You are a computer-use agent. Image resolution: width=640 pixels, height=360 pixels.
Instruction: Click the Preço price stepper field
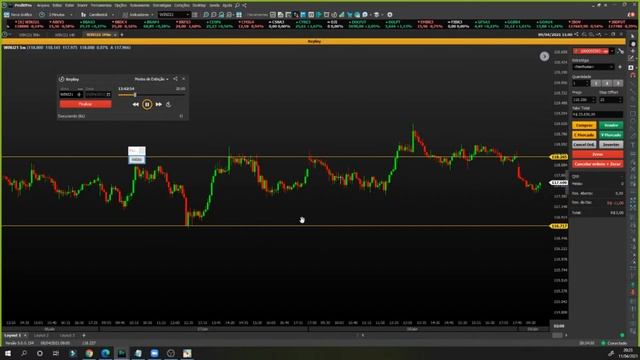coord(584,100)
